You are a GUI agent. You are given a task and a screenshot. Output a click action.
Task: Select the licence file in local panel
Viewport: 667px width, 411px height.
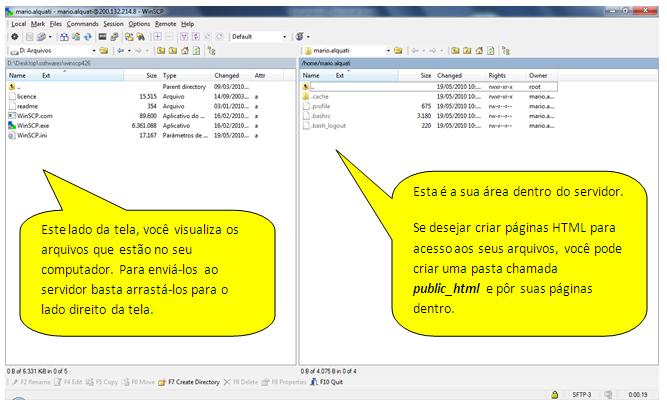coord(26,97)
